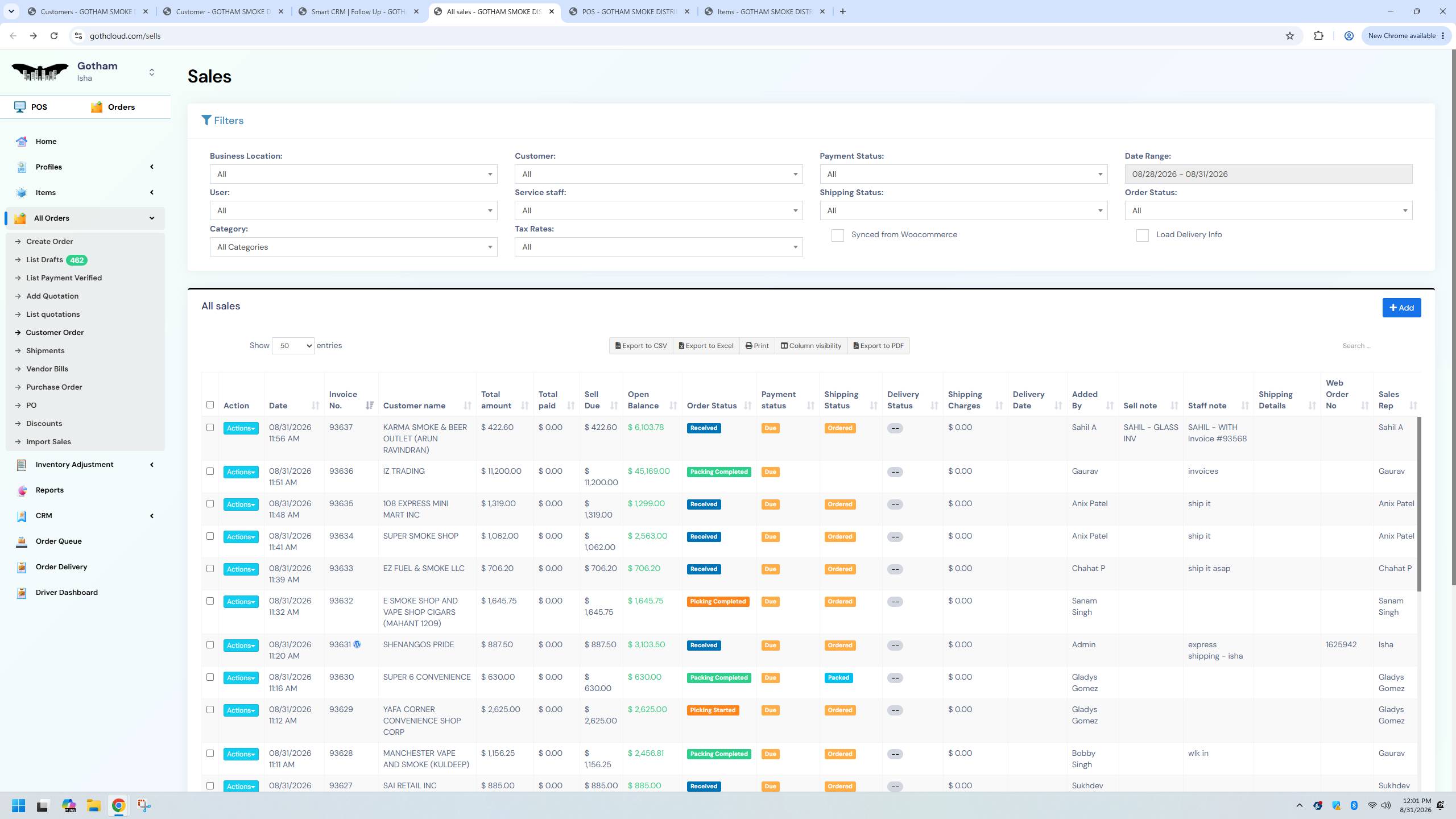Click the Reports sidebar icon
The width and height of the screenshot is (1456, 819).
pyautogui.click(x=22, y=490)
